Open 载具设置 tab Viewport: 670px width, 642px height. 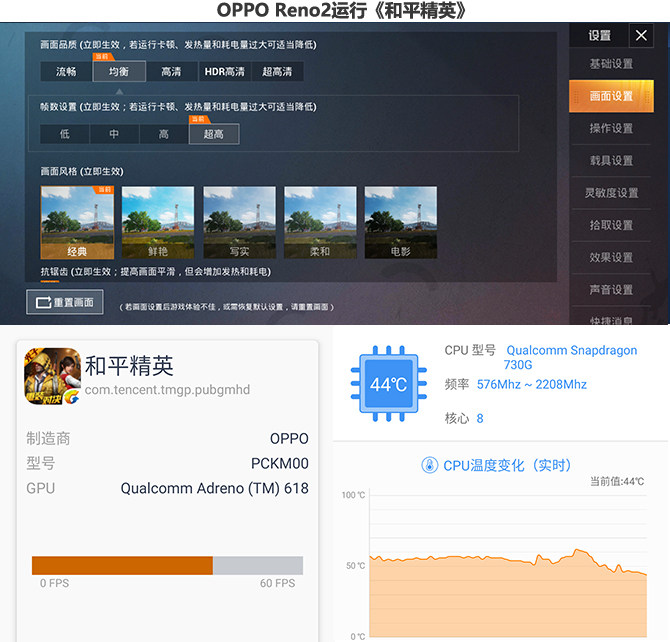[x=611, y=161]
